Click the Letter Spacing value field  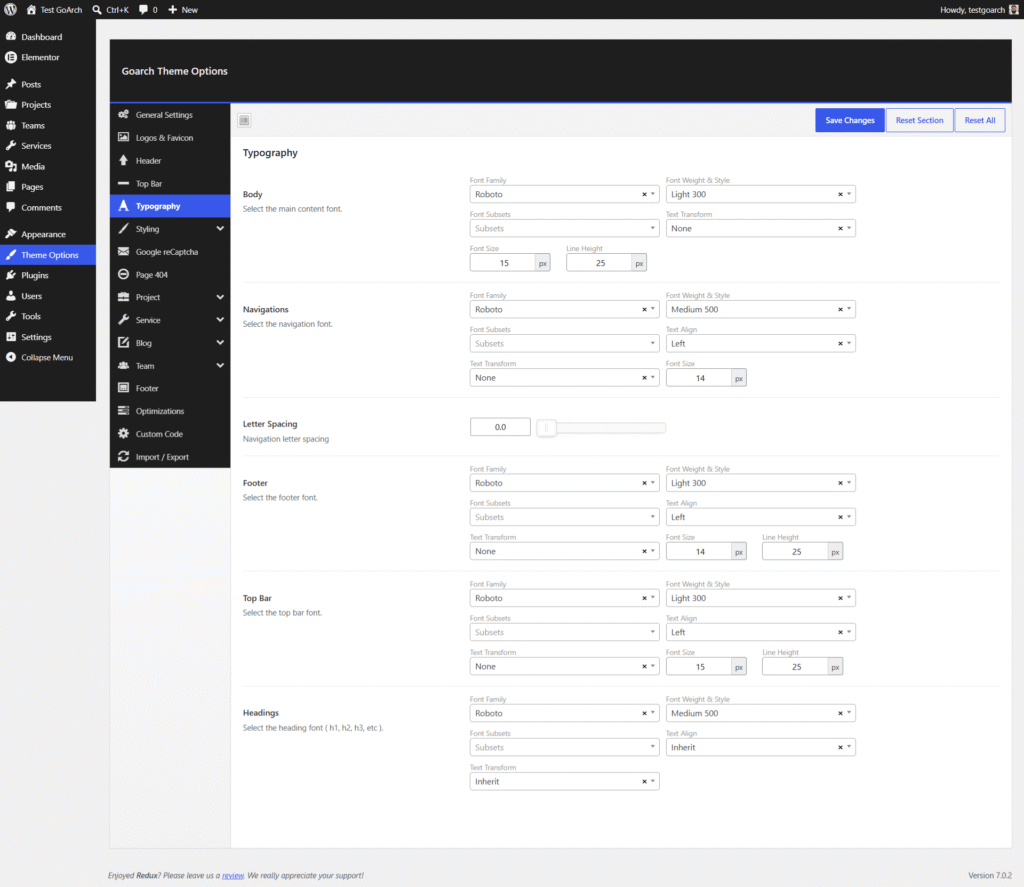point(500,427)
